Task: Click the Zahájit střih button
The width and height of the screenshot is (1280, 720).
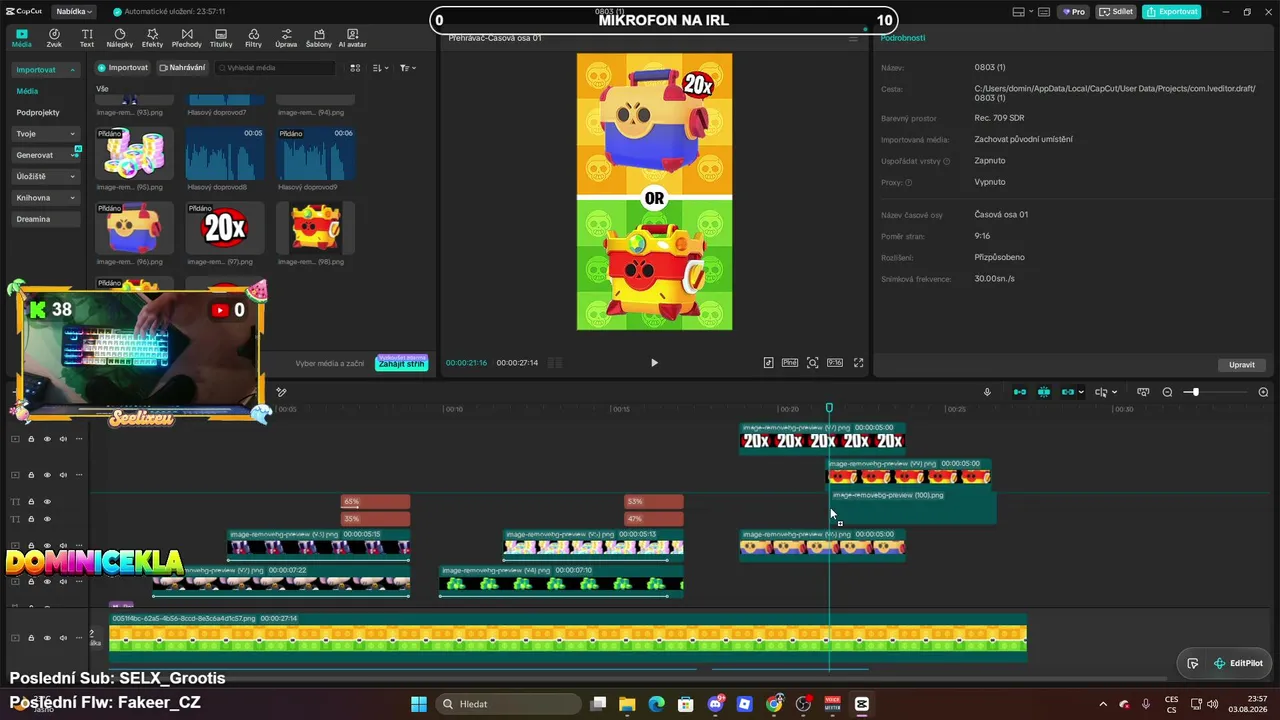Action: coord(402,363)
